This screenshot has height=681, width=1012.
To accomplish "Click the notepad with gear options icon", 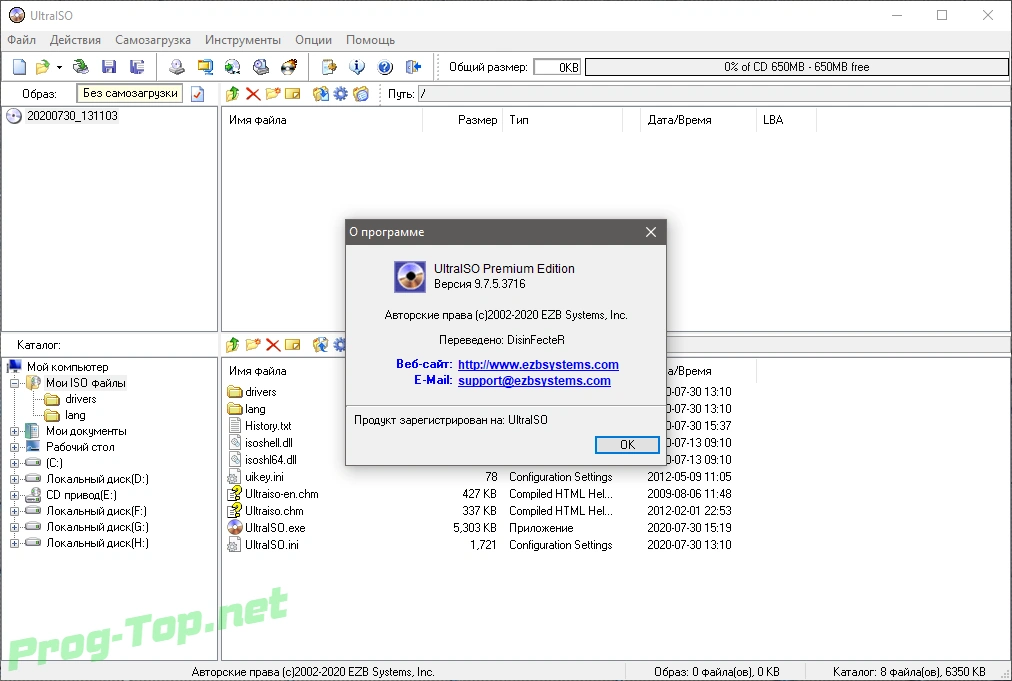I will [329, 66].
